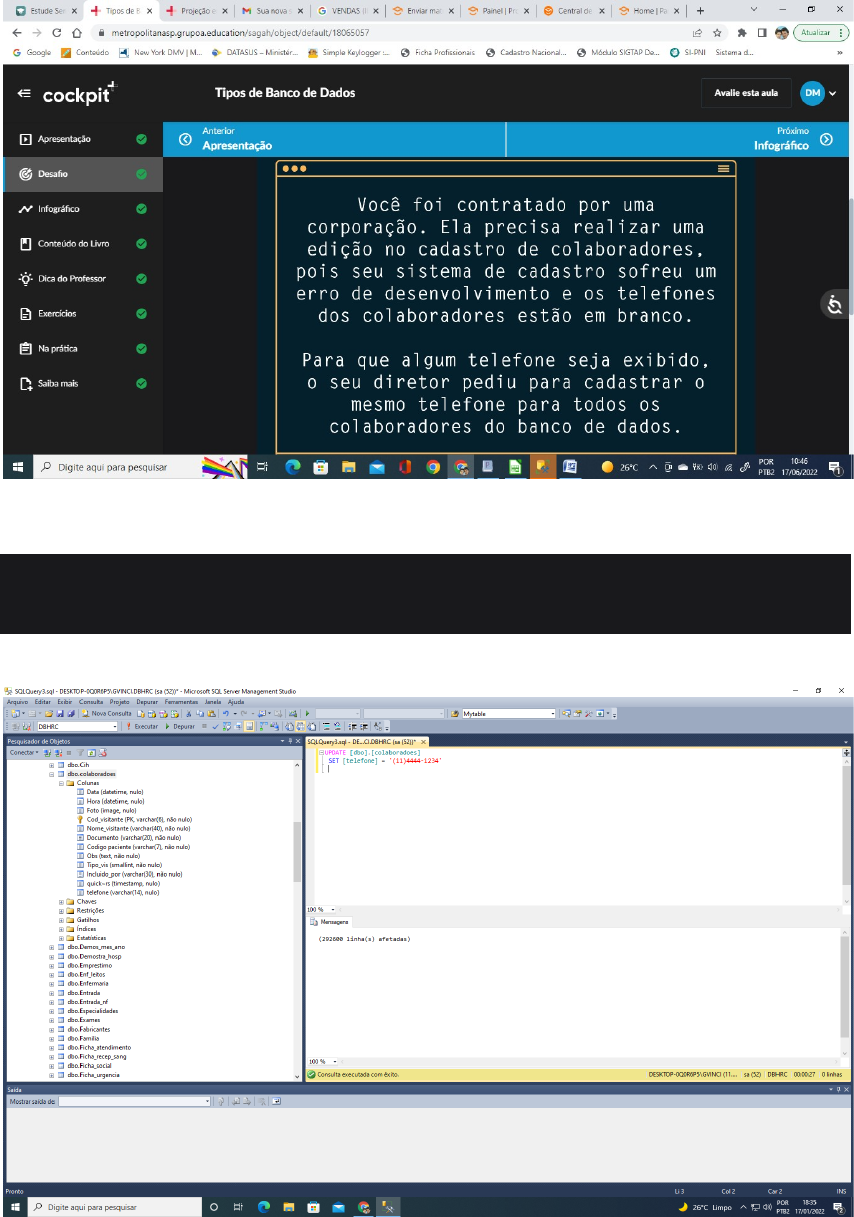Expand the Chaves folder in object tree
This screenshot has height=1217, width=854.
pyautogui.click(x=60, y=901)
